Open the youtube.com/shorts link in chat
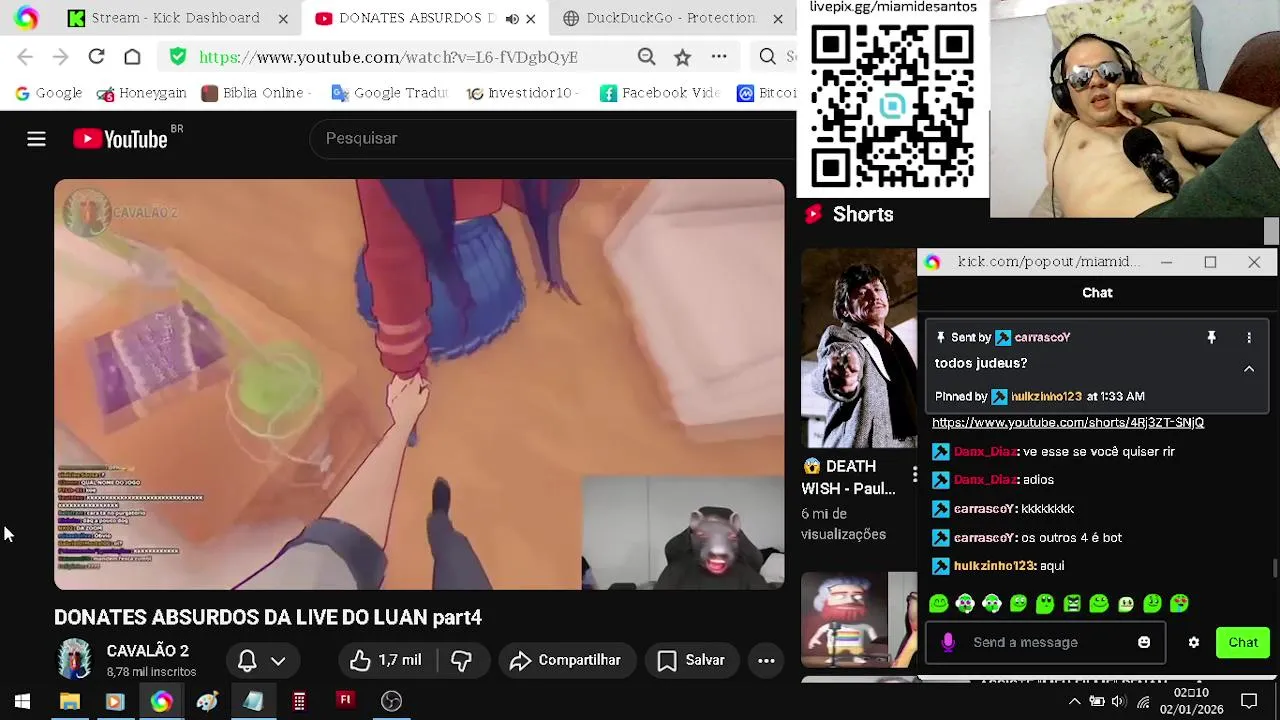Image resolution: width=1280 pixels, height=720 pixels. point(1068,423)
